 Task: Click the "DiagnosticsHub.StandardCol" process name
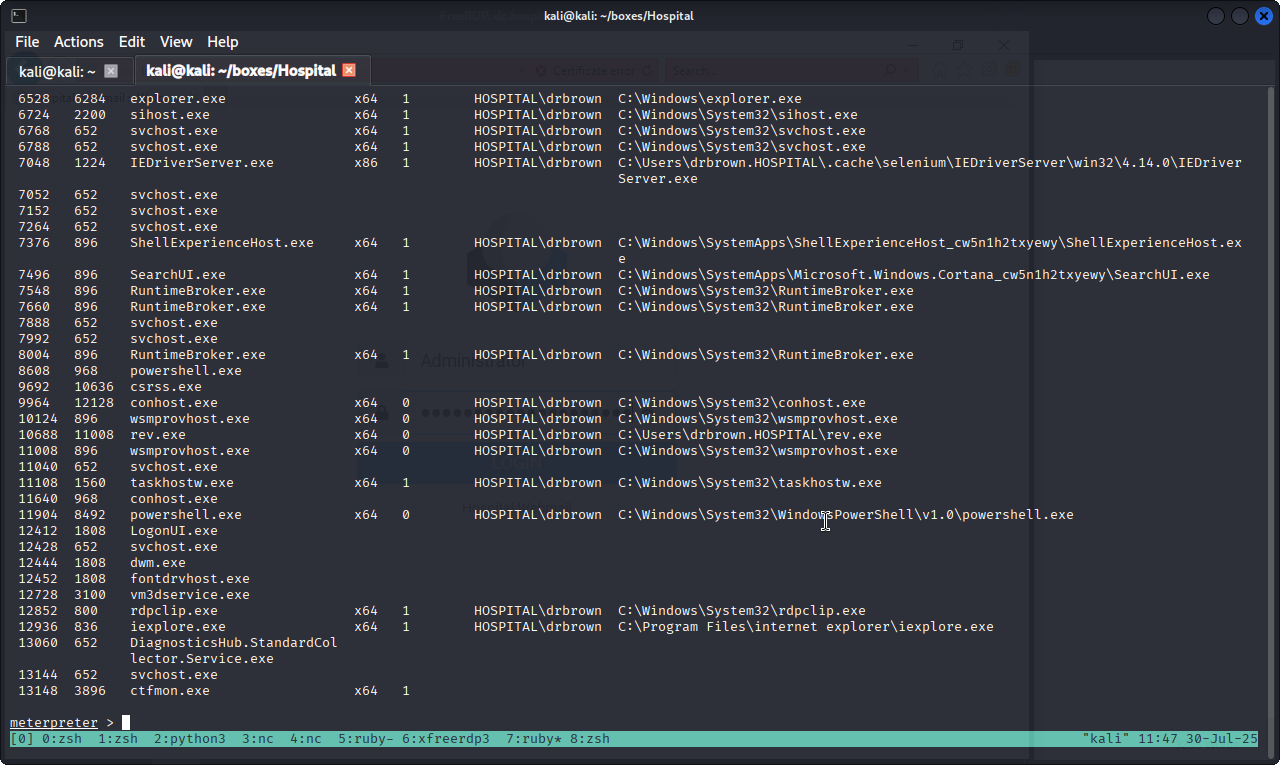click(234, 643)
